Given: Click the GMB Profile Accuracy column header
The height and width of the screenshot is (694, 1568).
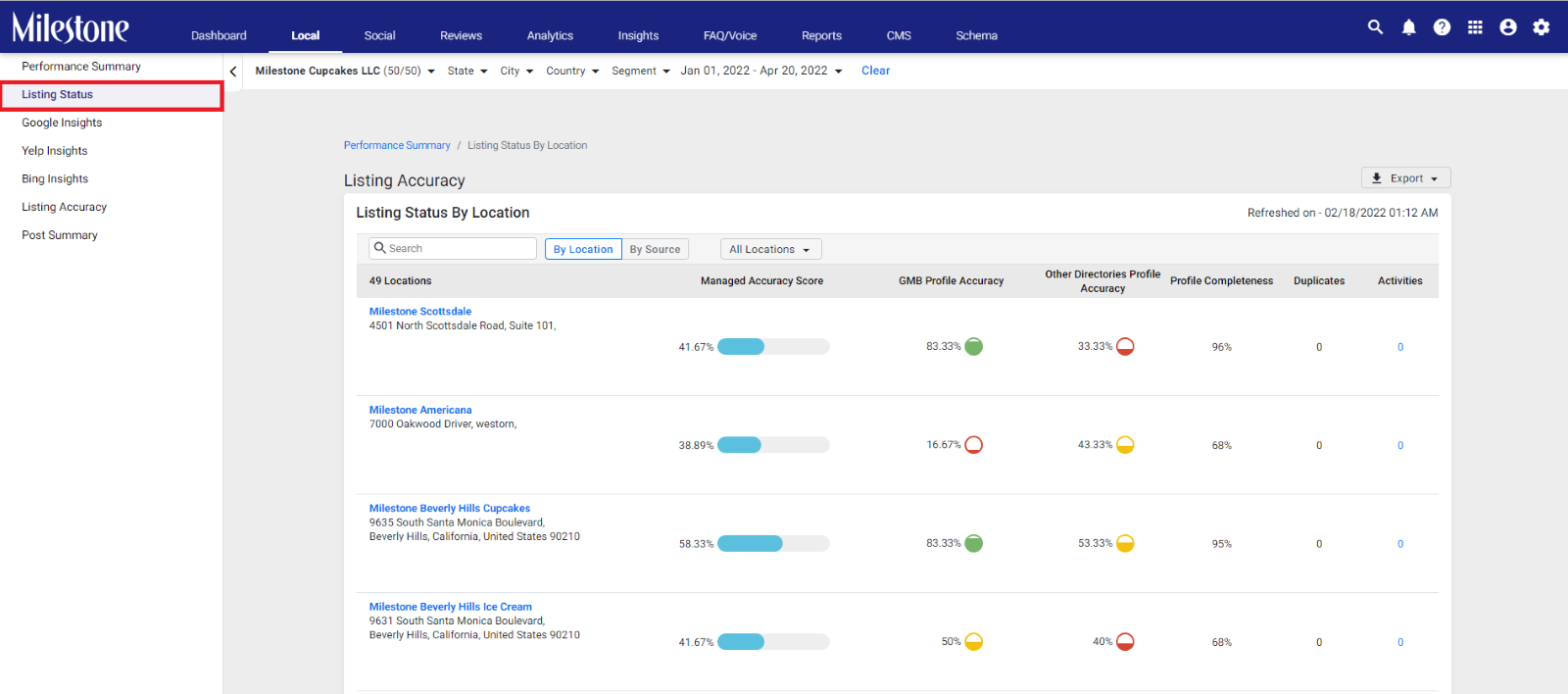Looking at the screenshot, I should point(951,281).
